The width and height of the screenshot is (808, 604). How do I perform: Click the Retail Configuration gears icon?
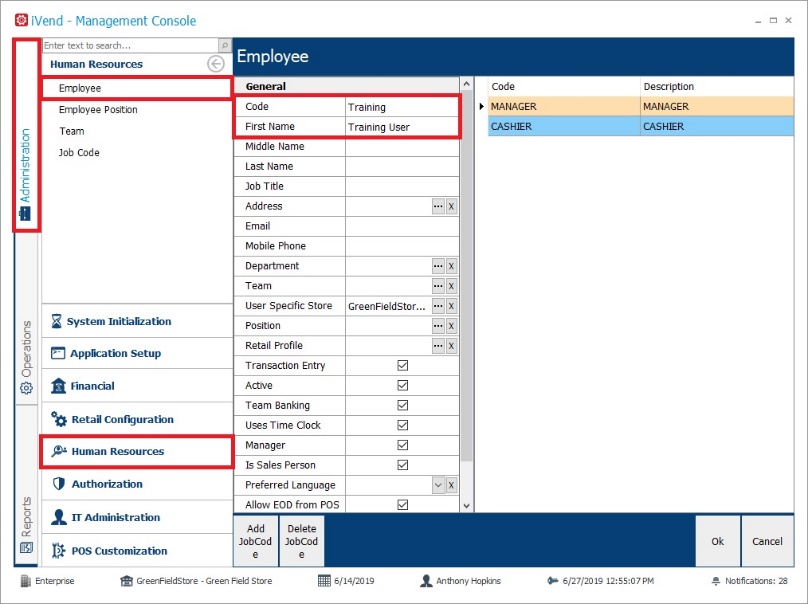coord(59,418)
